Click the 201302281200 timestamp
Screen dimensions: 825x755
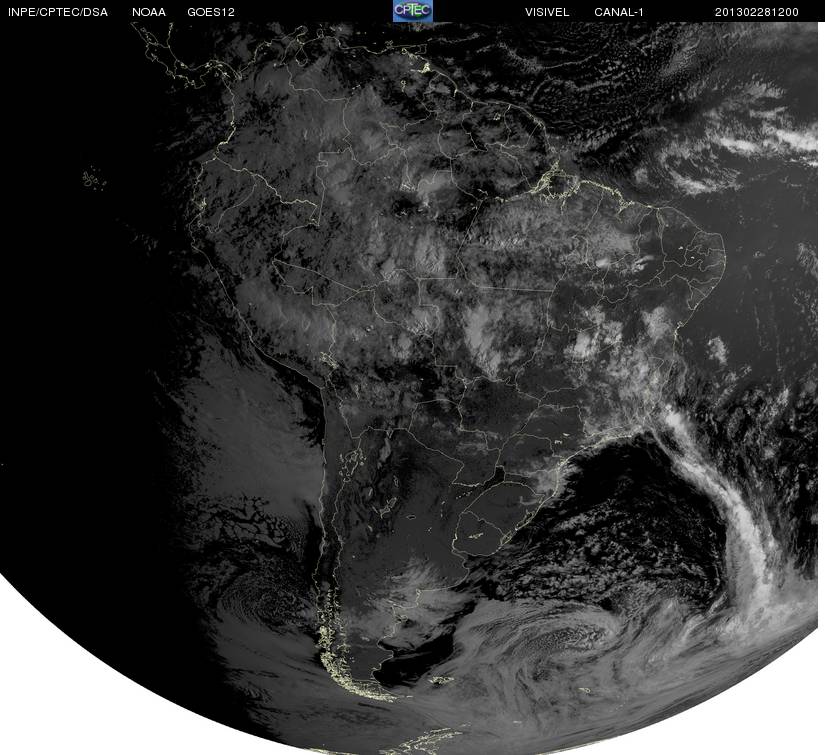click(x=757, y=12)
